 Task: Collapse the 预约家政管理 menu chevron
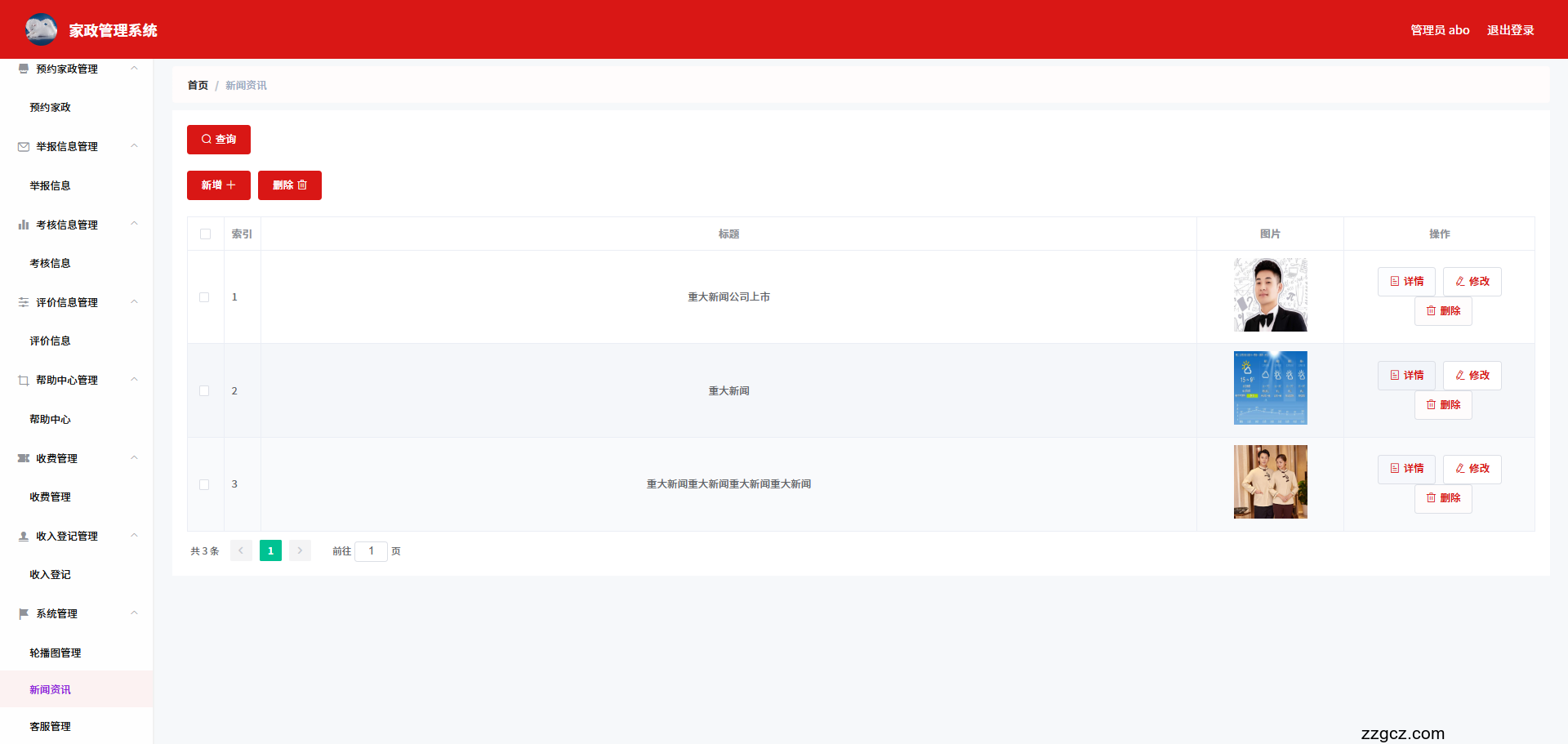(x=135, y=69)
